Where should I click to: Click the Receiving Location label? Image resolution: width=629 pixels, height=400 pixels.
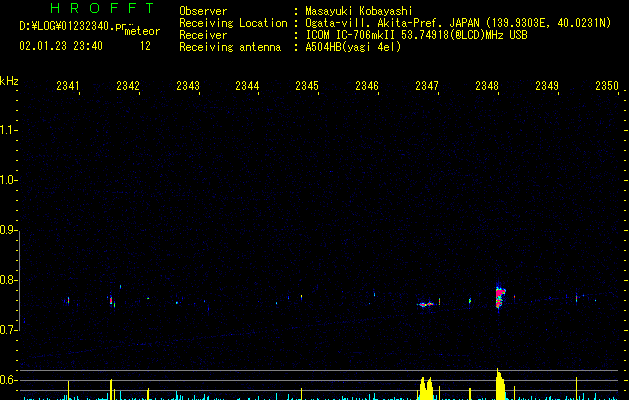[x=233, y=23]
